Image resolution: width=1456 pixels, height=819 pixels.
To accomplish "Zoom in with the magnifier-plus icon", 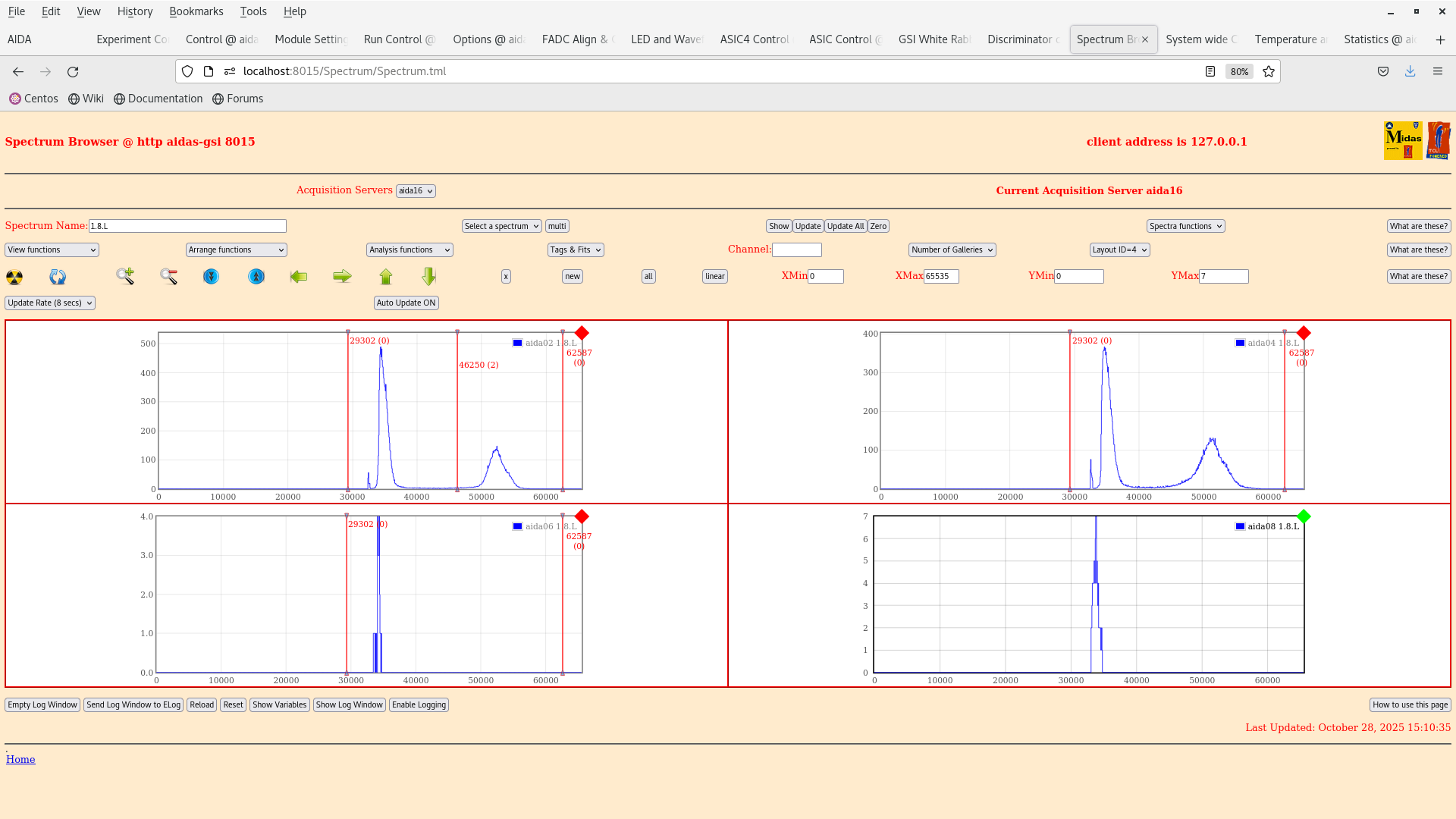I will [x=125, y=276].
